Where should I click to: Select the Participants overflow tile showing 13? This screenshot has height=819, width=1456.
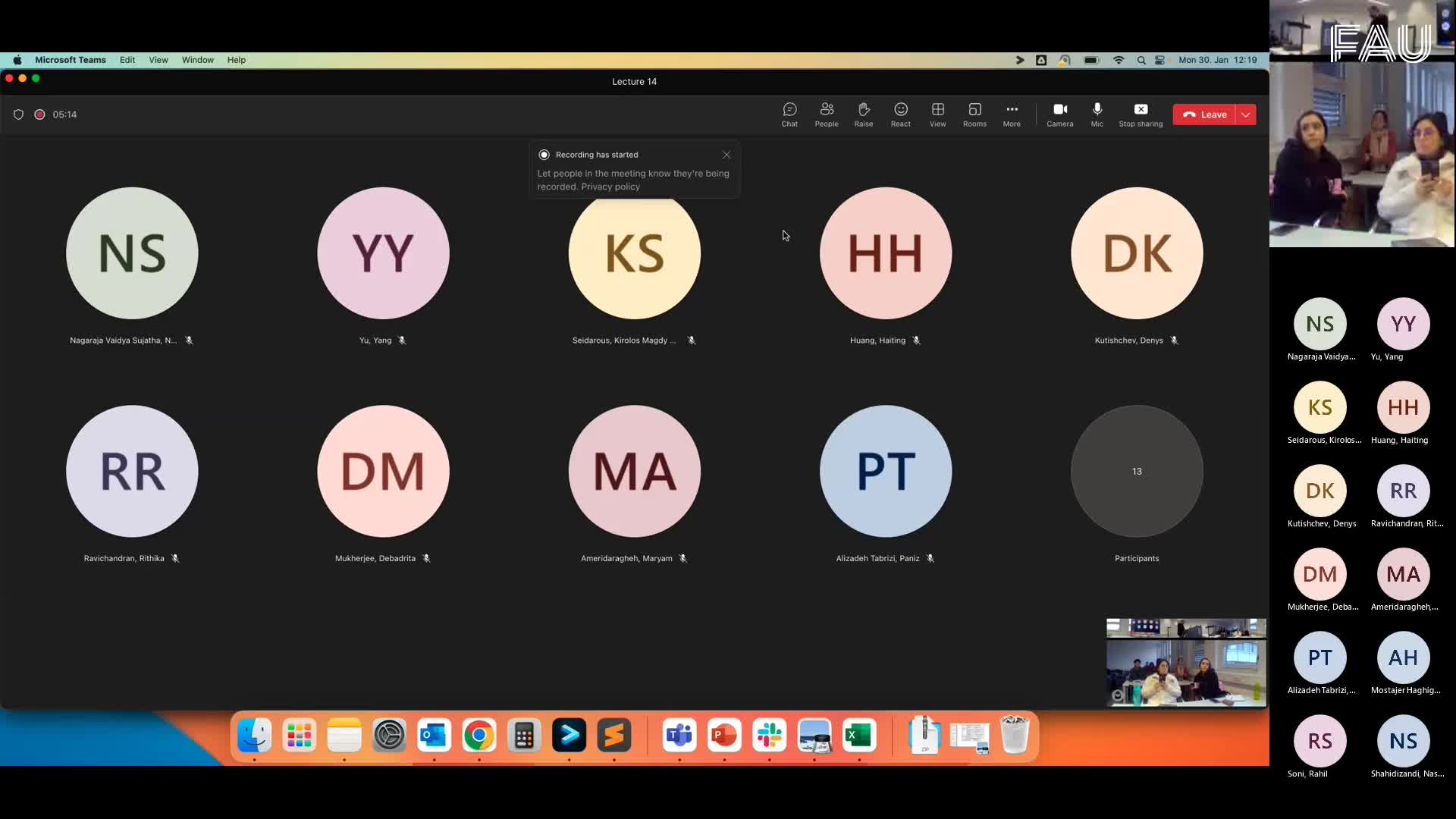point(1136,470)
